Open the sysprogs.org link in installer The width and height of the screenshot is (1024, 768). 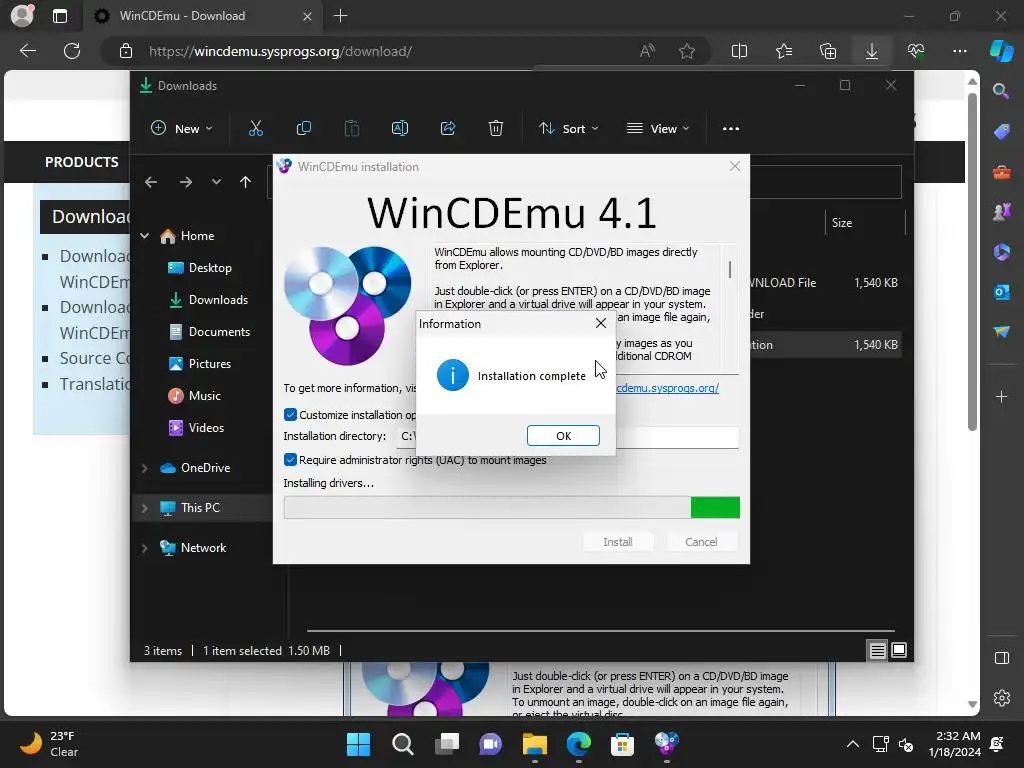[667, 388]
